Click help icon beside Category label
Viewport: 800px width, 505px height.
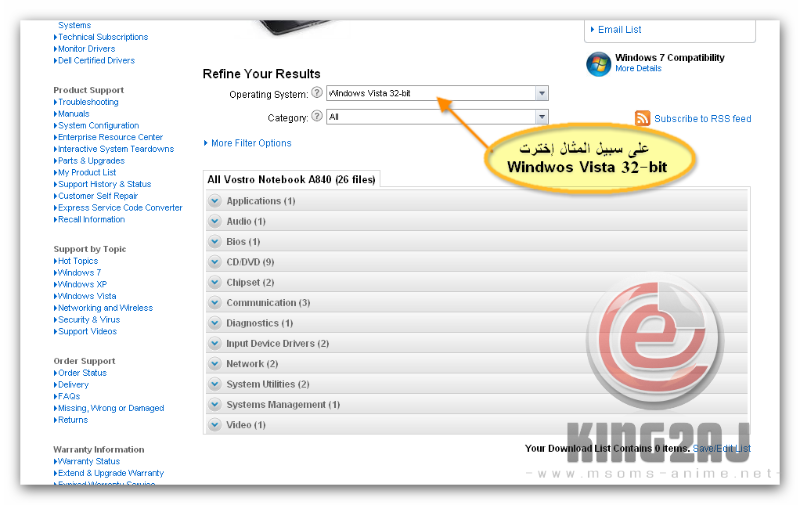(317, 116)
